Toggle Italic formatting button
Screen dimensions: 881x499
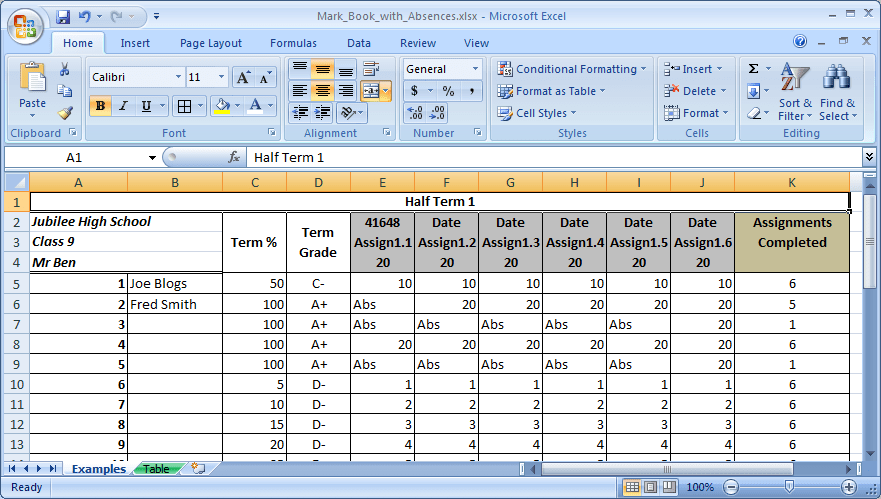click(x=123, y=106)
